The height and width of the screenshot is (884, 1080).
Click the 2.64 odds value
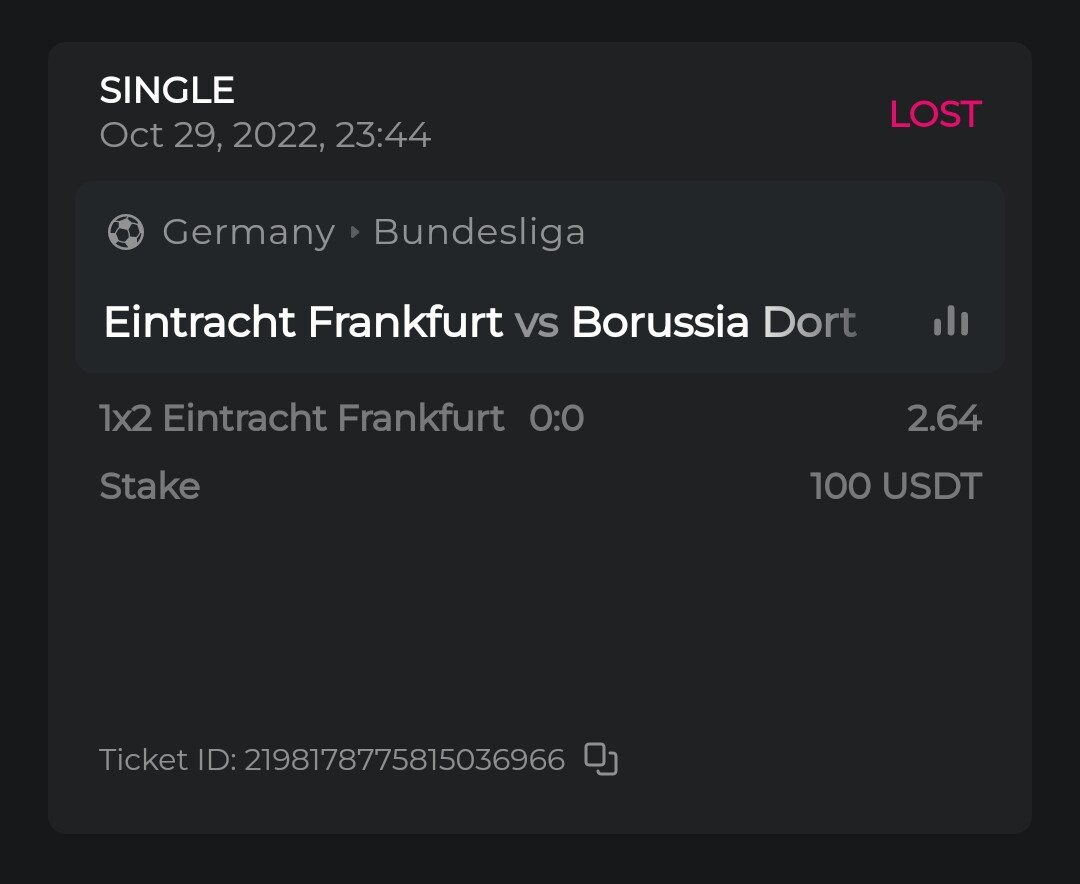[x=944, y=418]
